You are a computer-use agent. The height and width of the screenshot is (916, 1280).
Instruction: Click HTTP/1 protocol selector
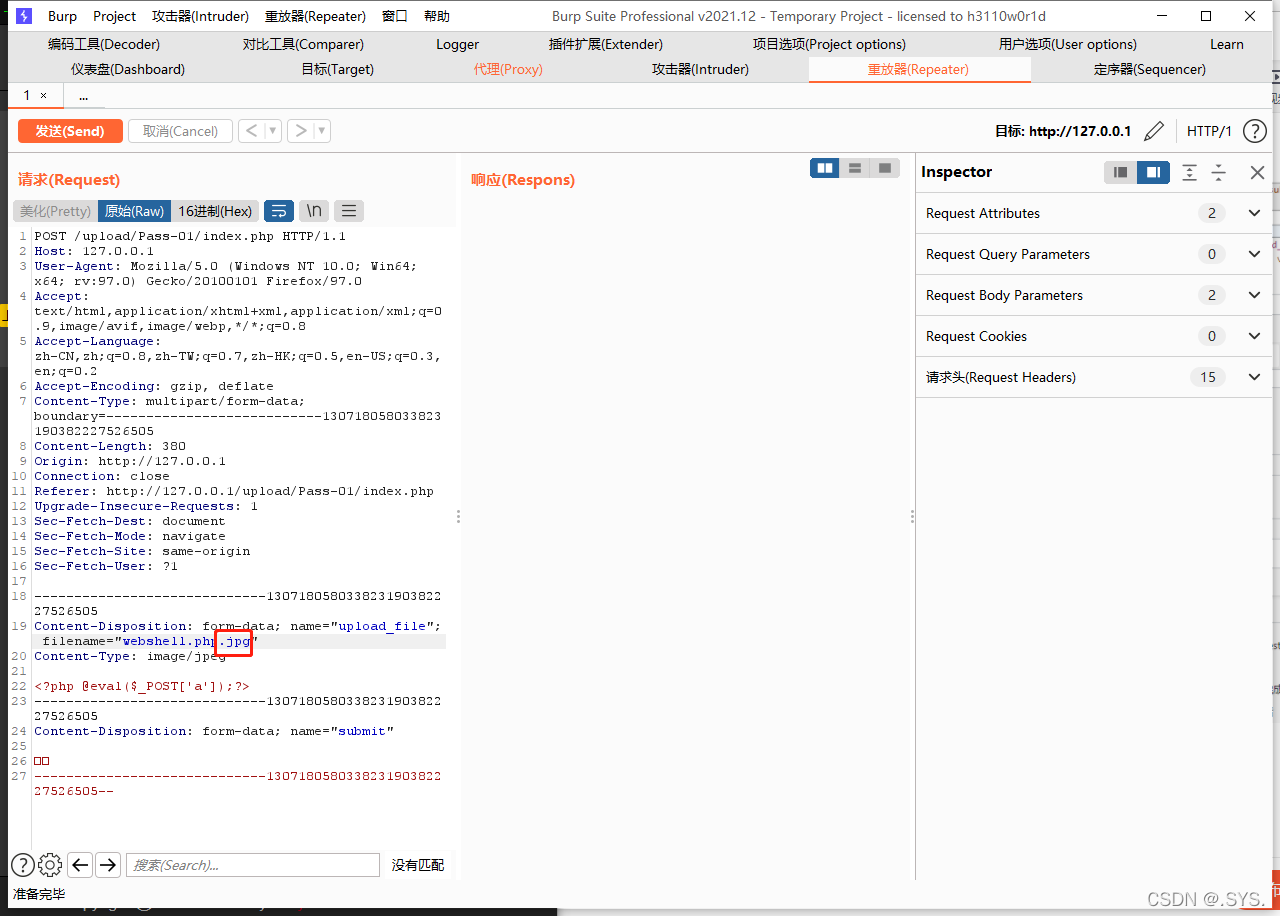click(x=1209, y=131)
